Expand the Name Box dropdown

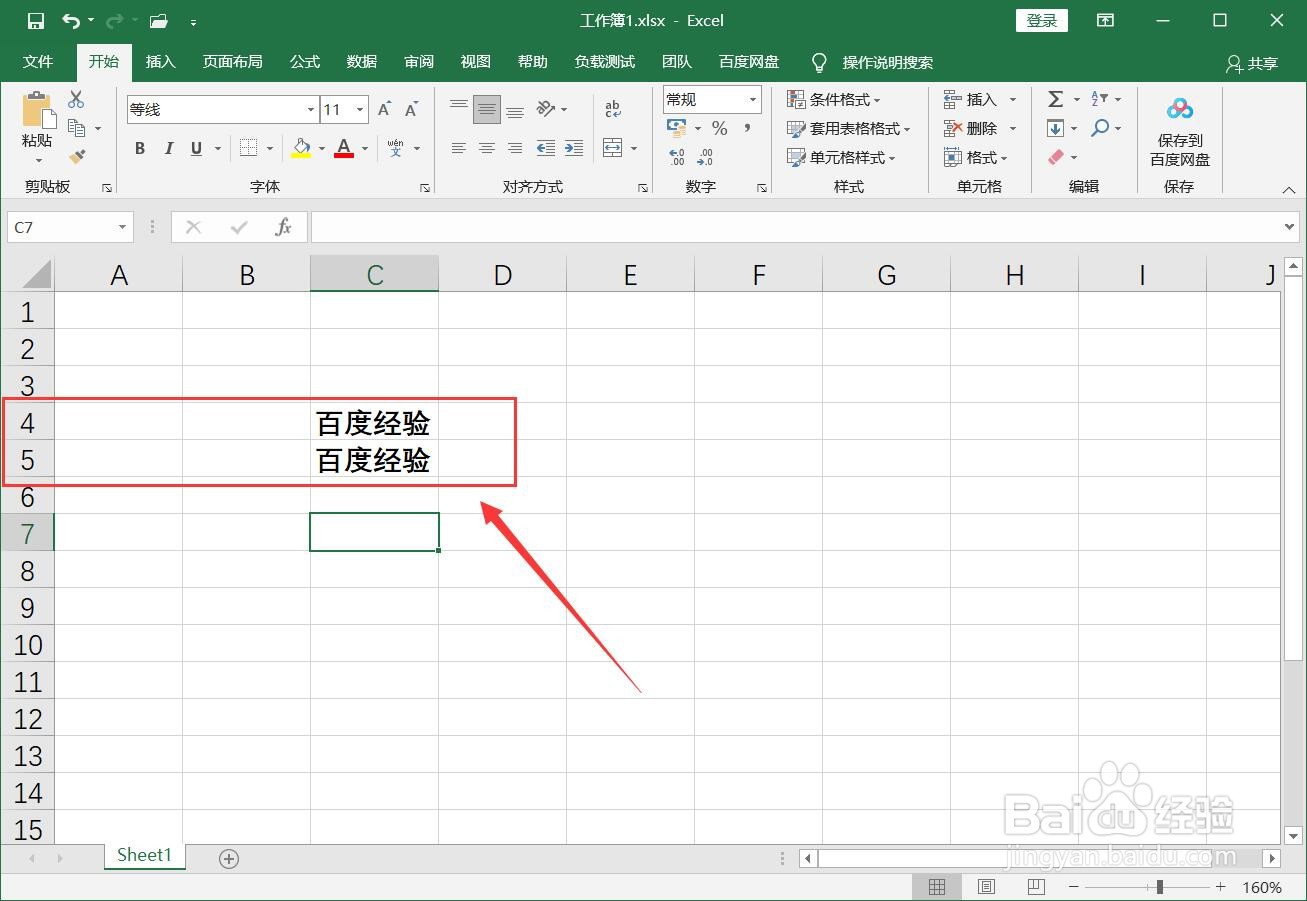122,227
